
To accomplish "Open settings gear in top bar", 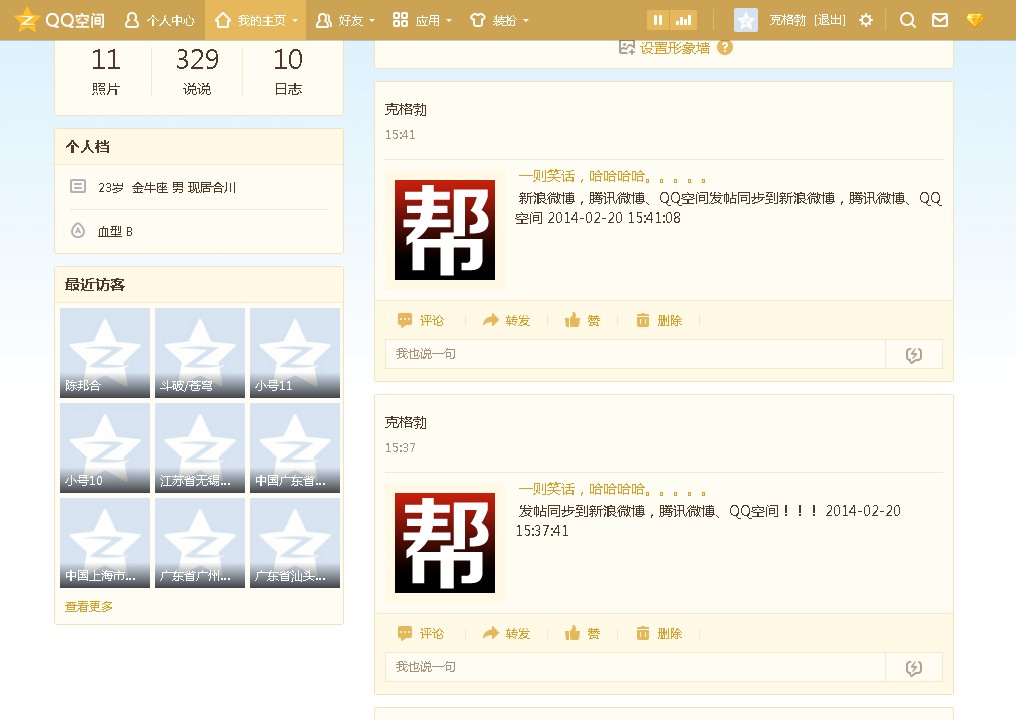I will click(866, 20).
